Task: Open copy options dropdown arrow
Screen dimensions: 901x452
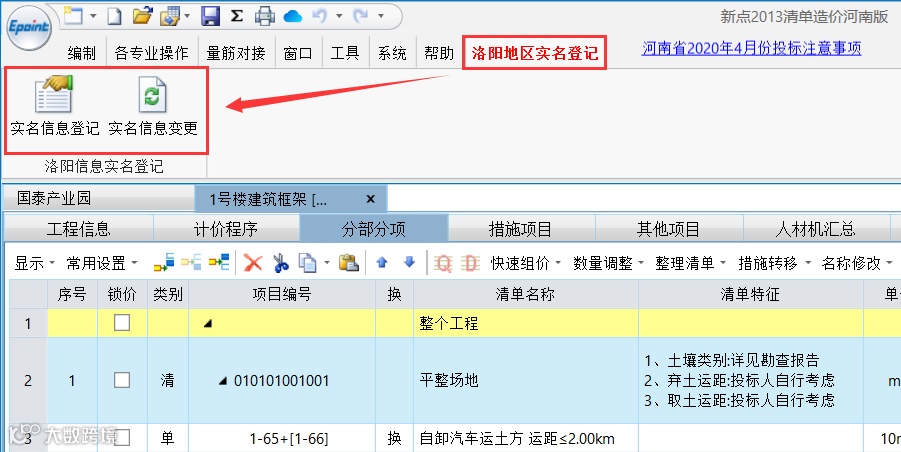Action: point(327,263)
